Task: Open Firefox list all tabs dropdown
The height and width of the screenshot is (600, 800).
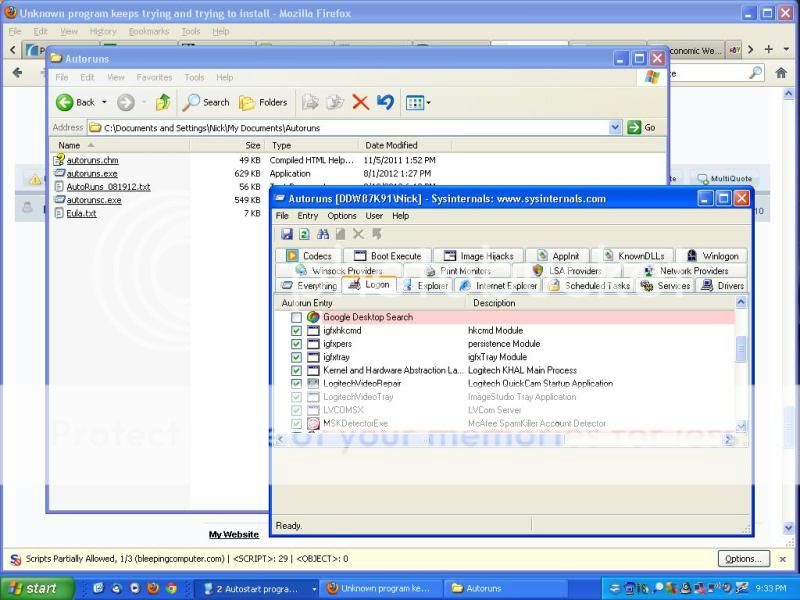Action: (786, 49)
